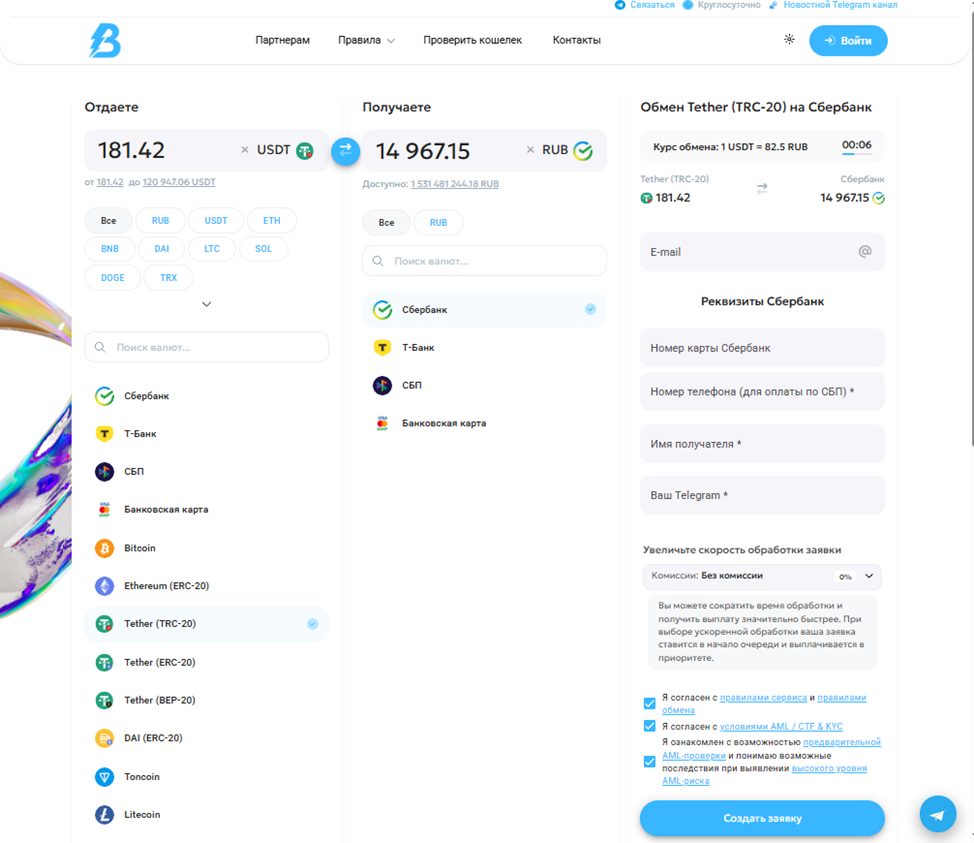Screen dimensions: 974x843
Task: Expand more currency filter tags chevron
Action: pos(206,304)
